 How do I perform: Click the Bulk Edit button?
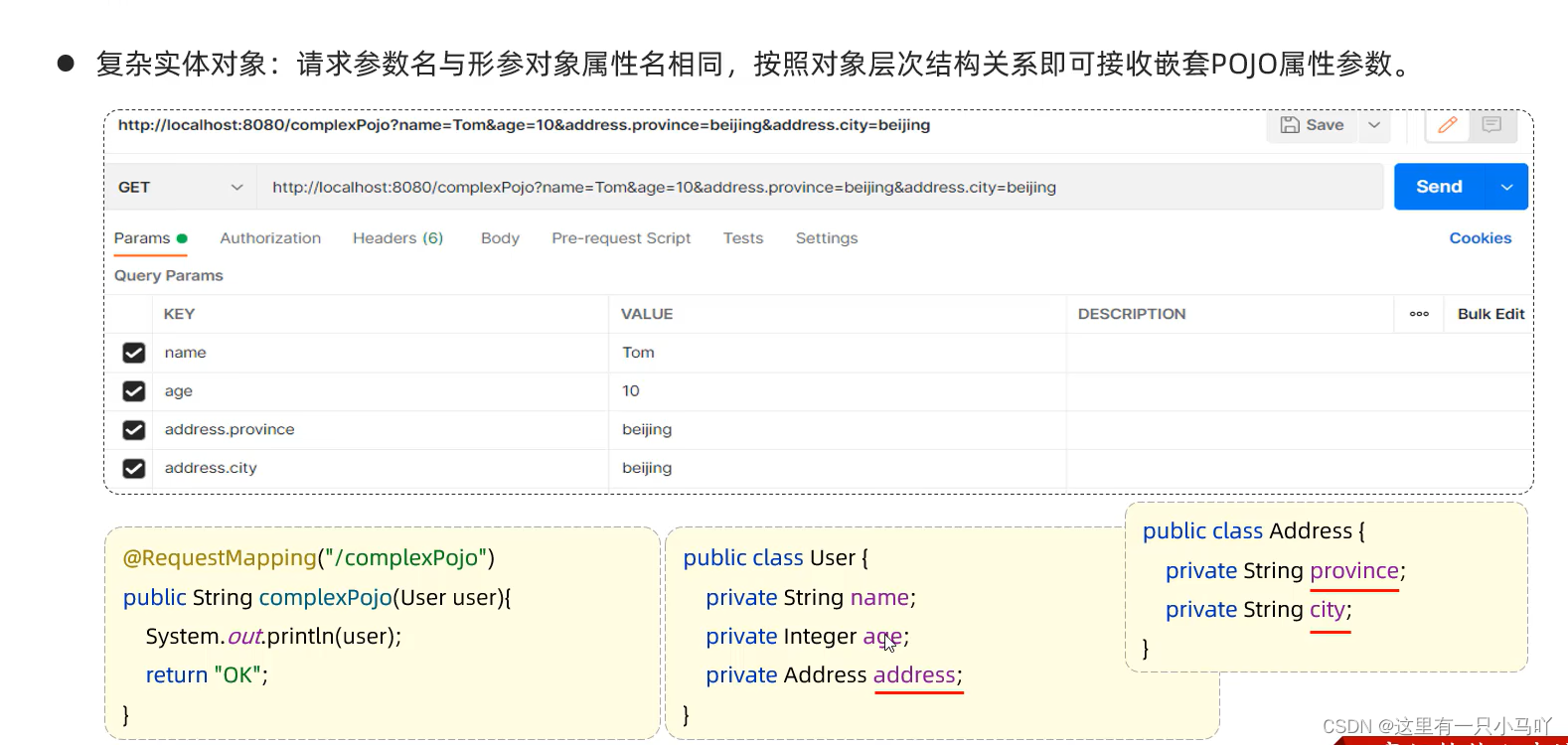(x=1490, y=314)
